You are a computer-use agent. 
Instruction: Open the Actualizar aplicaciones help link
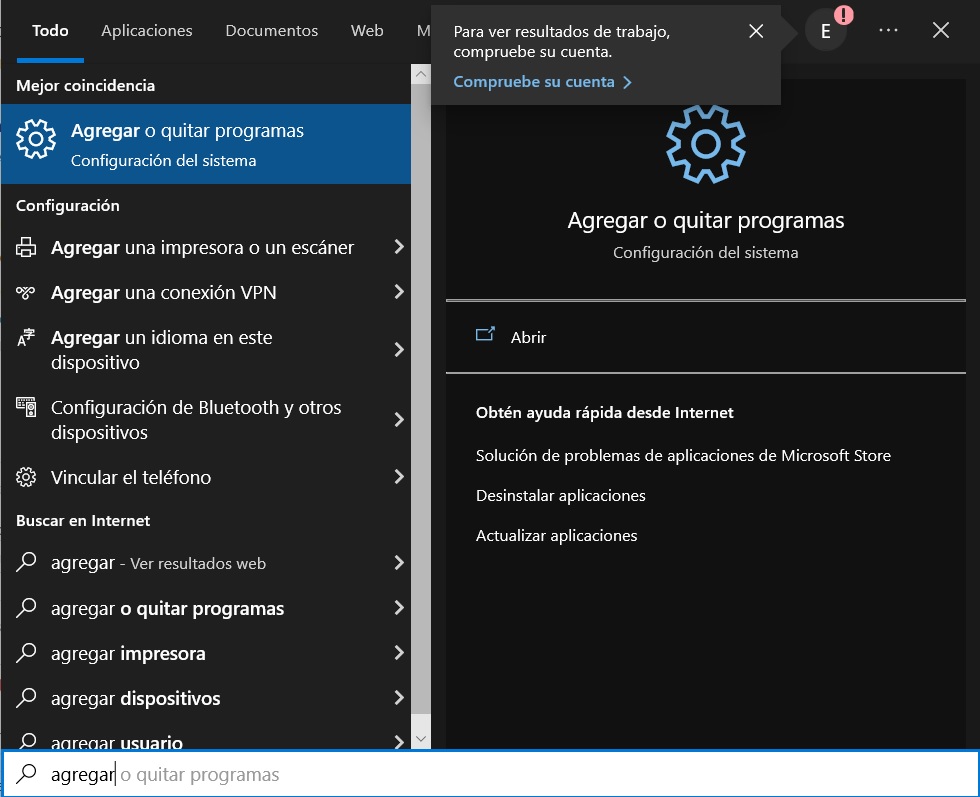[556, 536]
